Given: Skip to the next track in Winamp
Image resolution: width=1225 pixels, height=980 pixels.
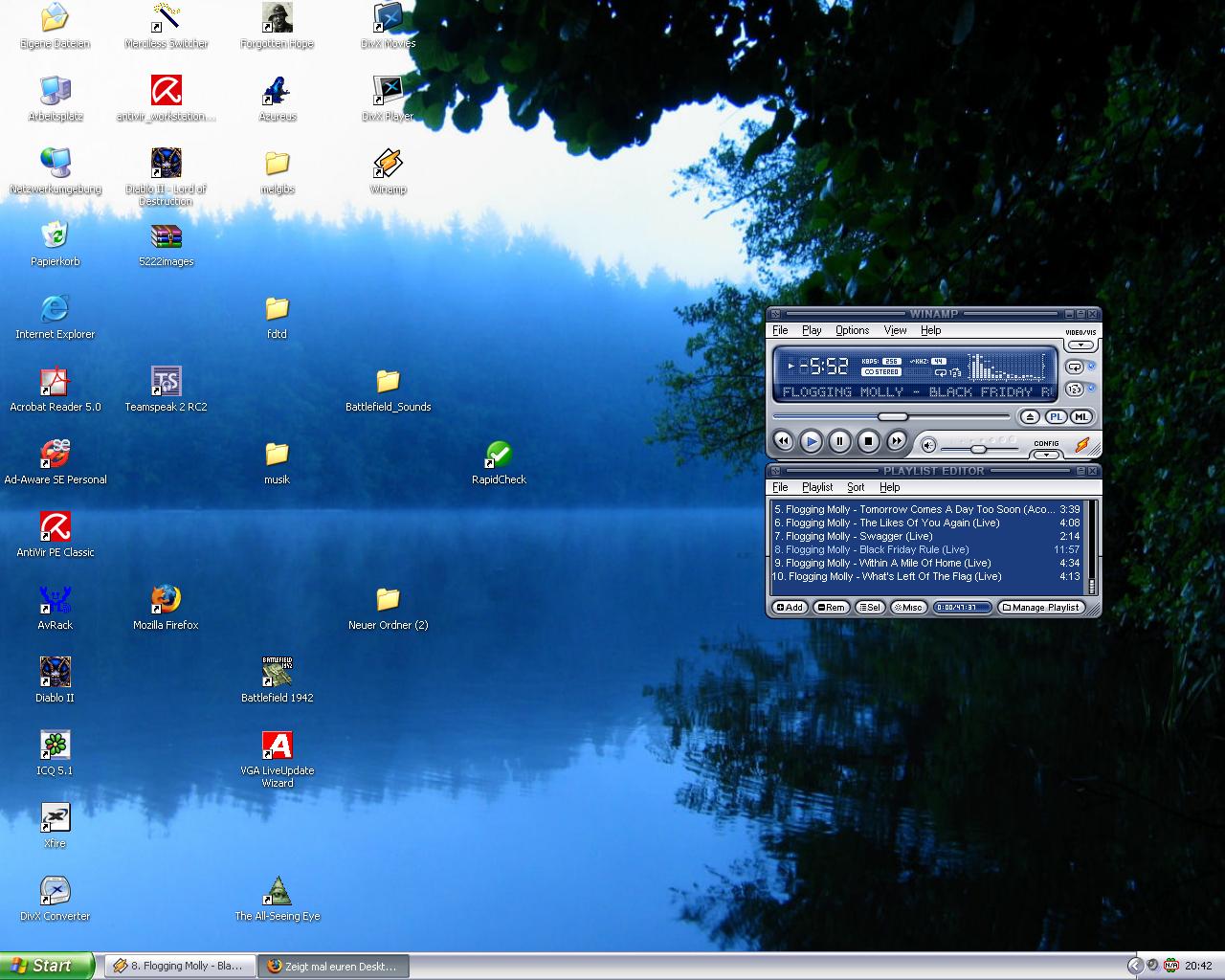Looking at the screenshot, I should point(897,441).
